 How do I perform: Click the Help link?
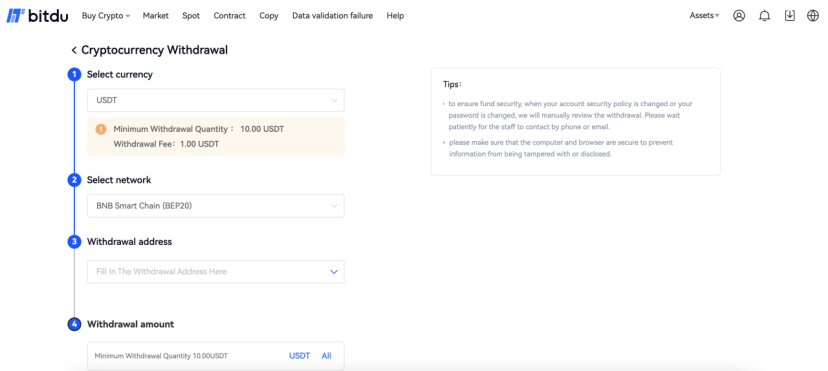395,16
